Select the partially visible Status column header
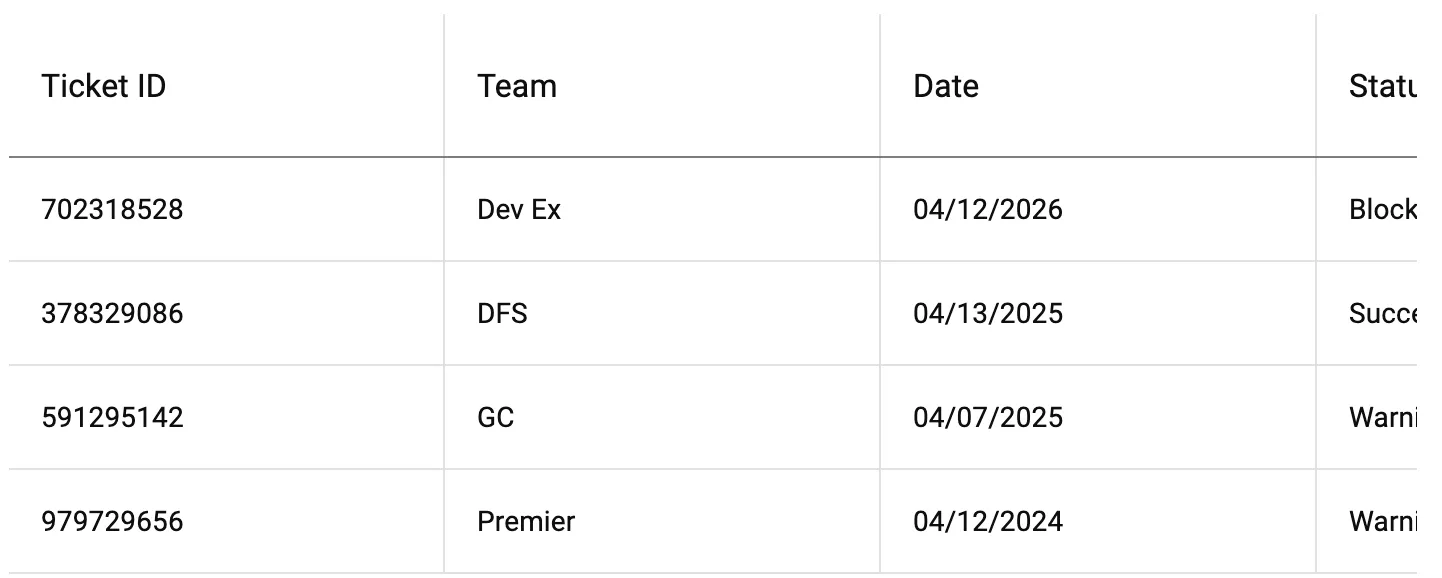This screenshot has height=578, width=1442. point(1382,87)
